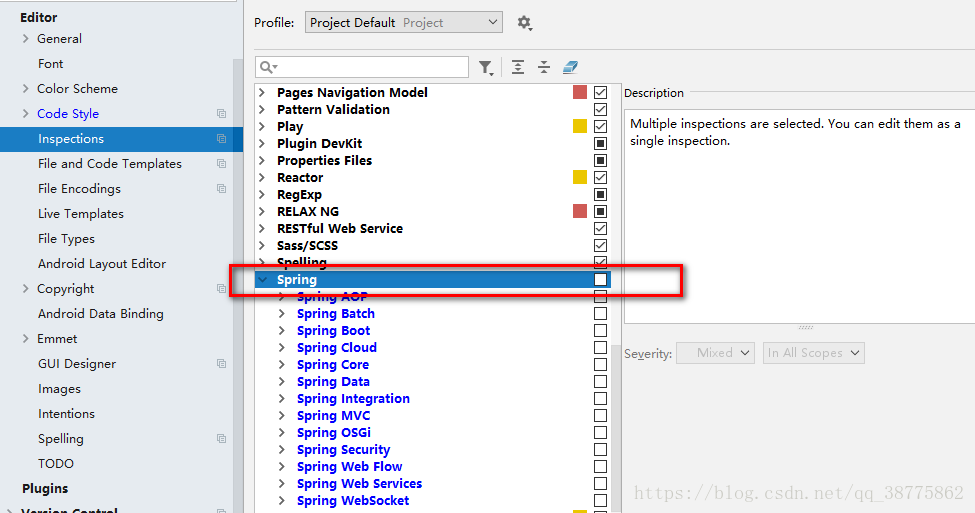Click yellow severity swatch for Reactor

[580, 177]
